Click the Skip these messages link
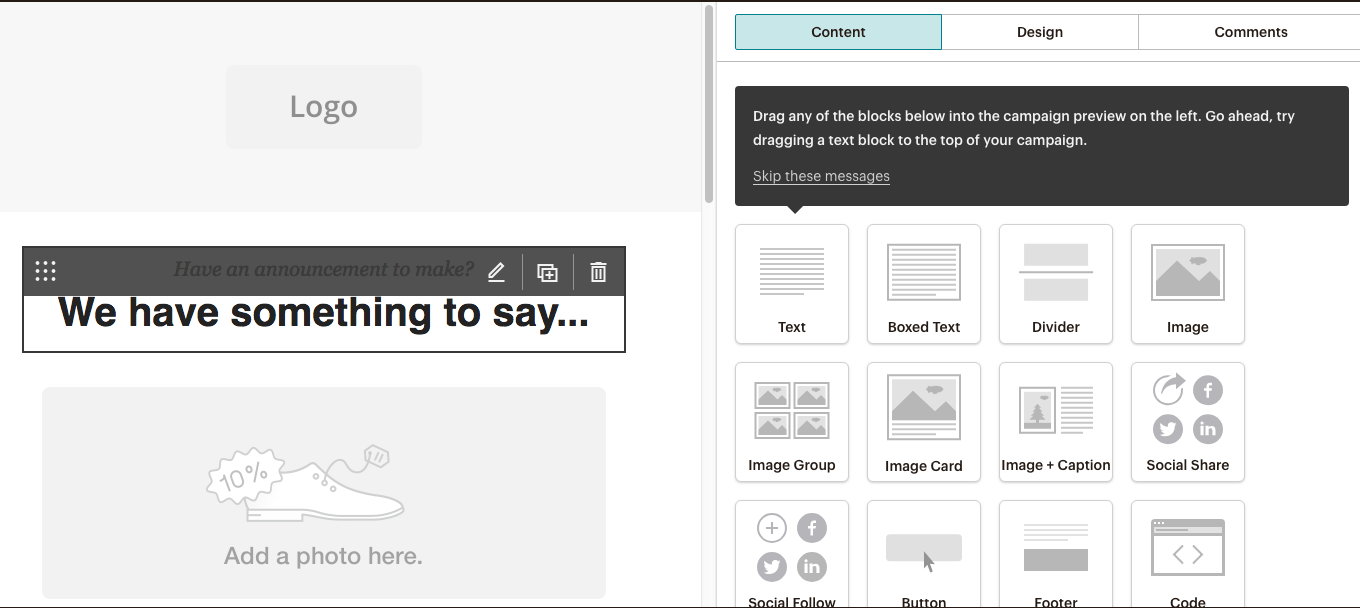 [820, 176]
